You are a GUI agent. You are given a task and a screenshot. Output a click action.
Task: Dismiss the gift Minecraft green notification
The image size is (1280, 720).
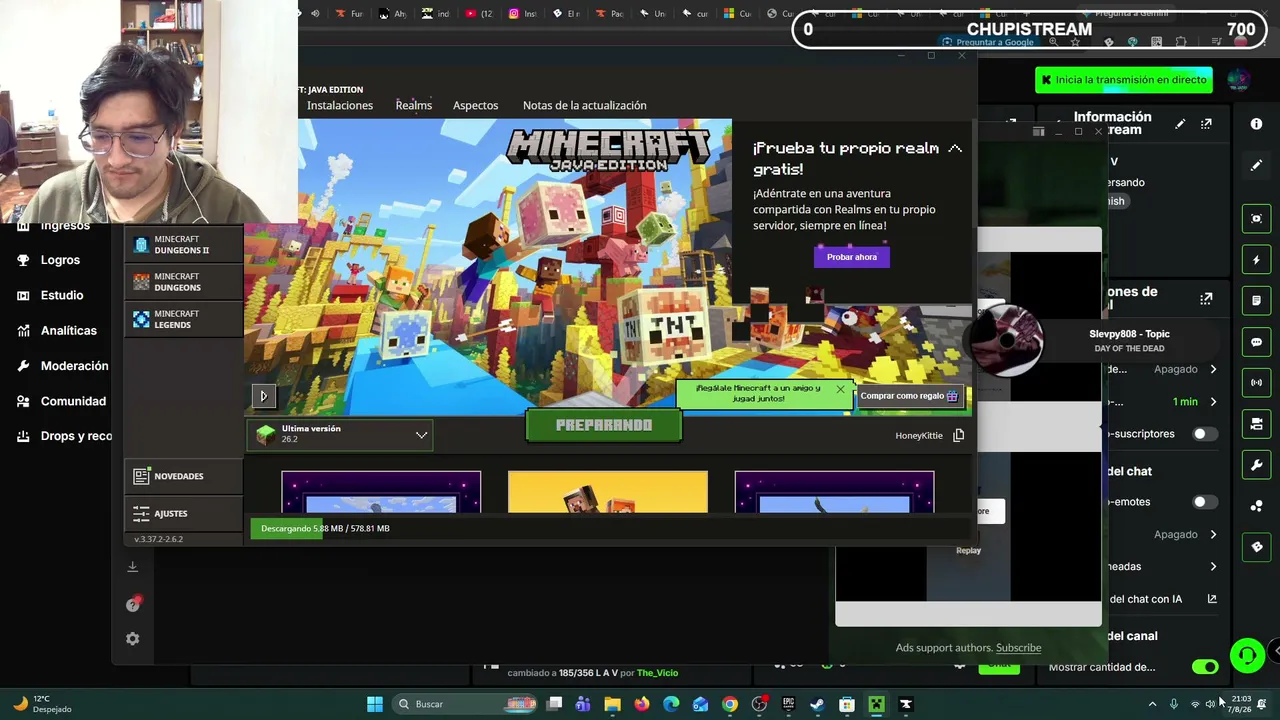pyautogui.click(x=840, y=388)
